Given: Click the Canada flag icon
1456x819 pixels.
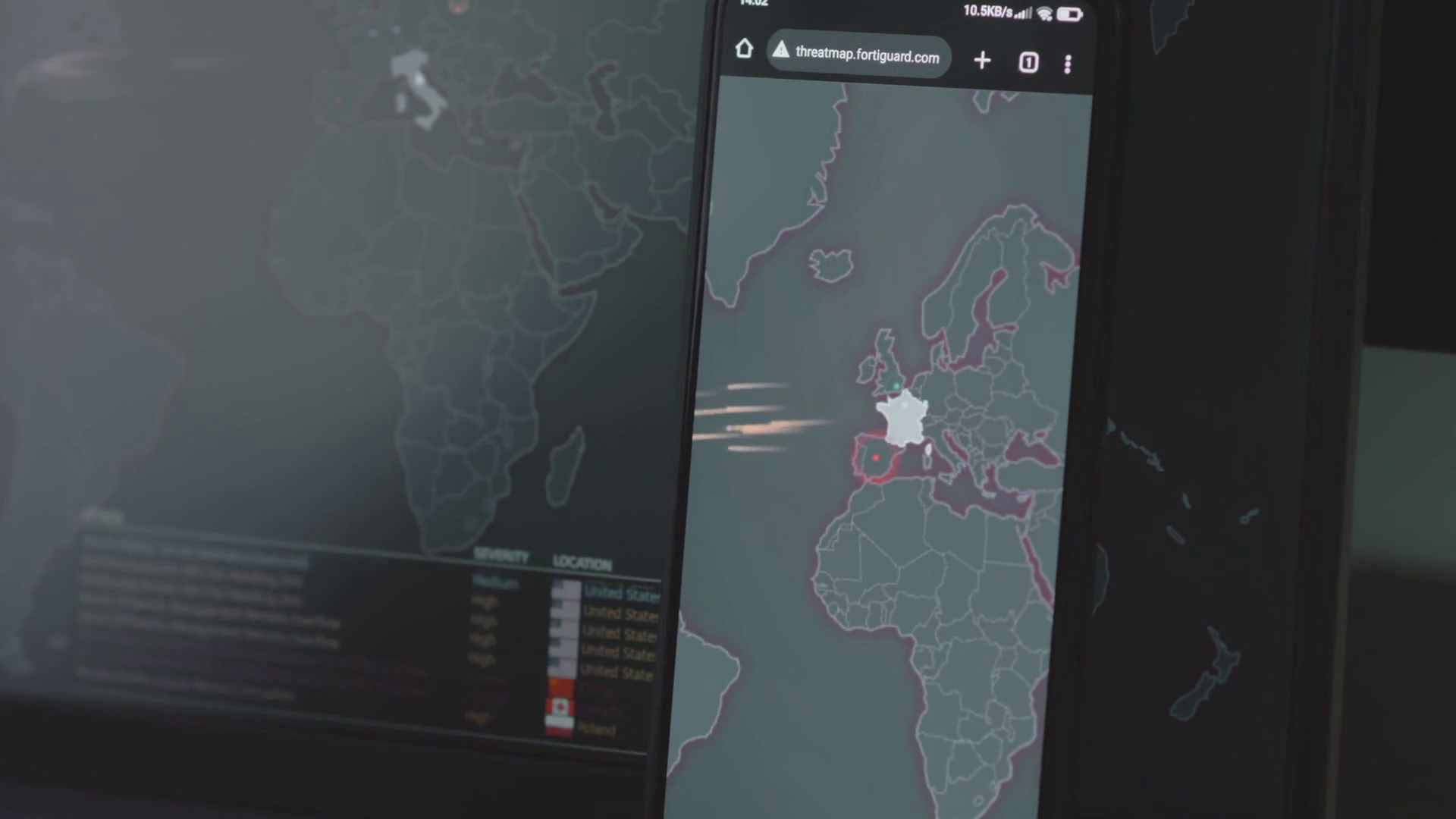Looking at the screenshot, I should 560,708.
